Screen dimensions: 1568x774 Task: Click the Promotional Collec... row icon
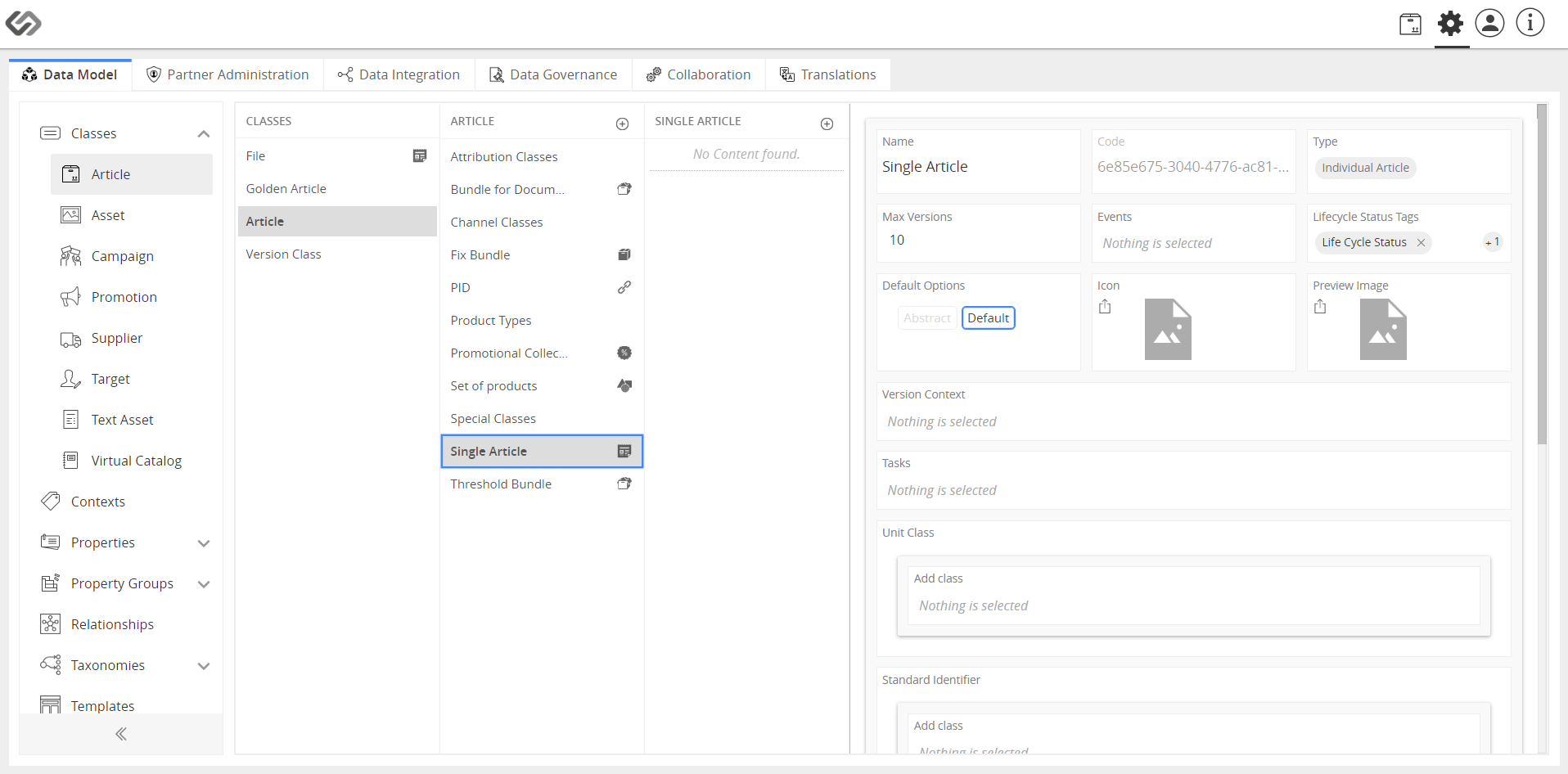click(x=624, y=353)
